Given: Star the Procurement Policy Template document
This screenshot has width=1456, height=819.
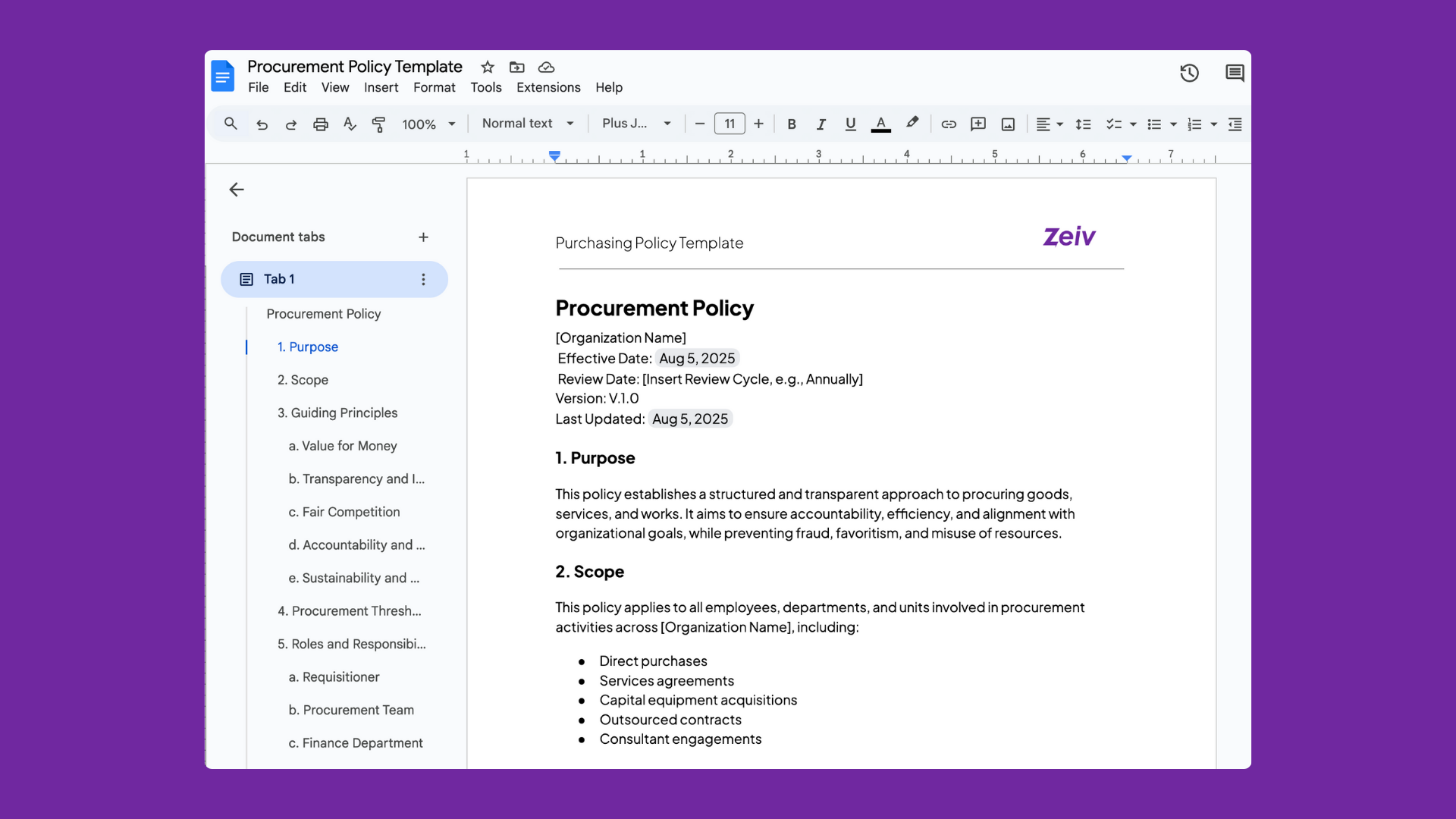Looking at the screenshot, I should pos(487,67).
